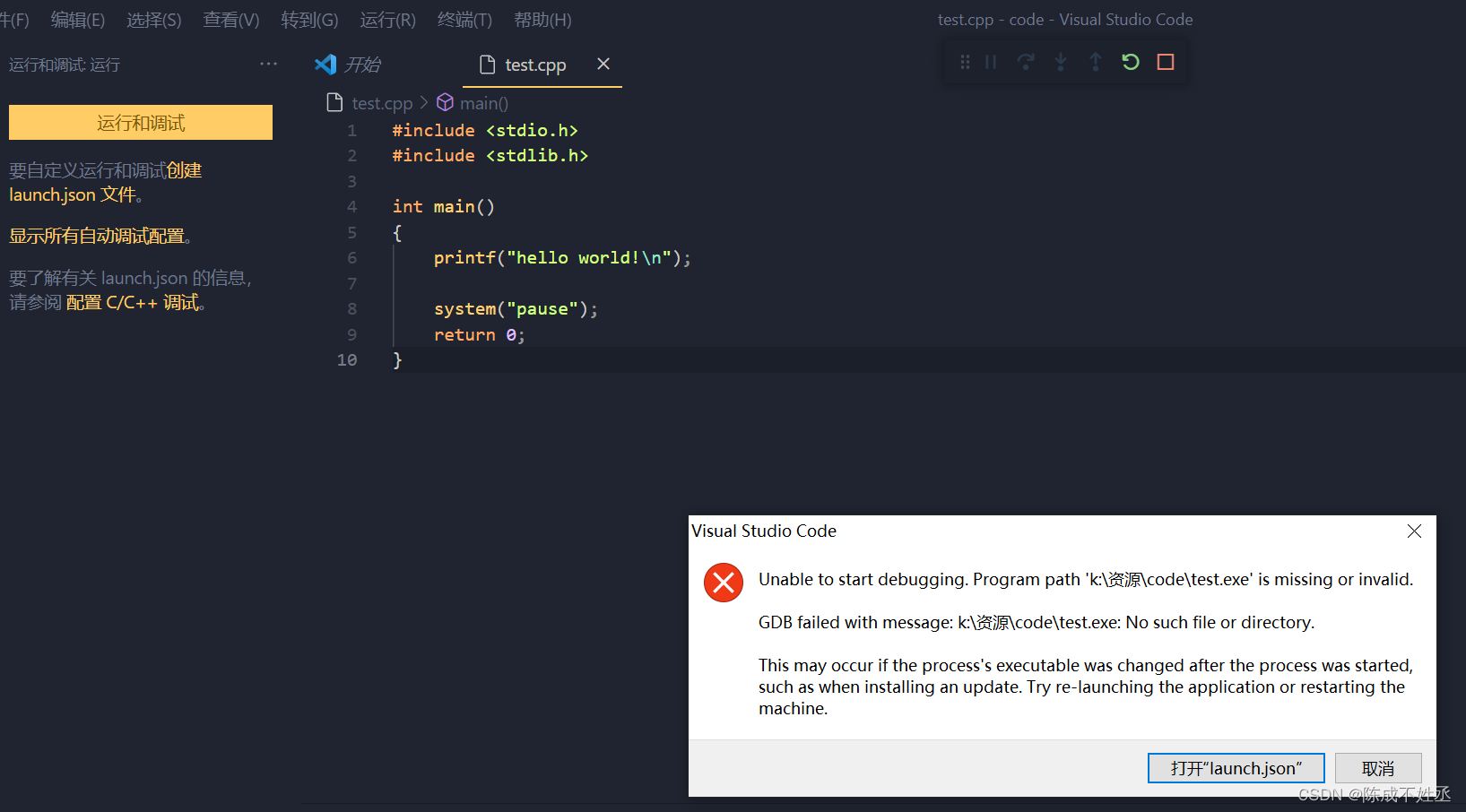Click the 打开"launch.json" dialog button
The height and width of the screenshot is (812, 1466).
tap(1236, 768)
